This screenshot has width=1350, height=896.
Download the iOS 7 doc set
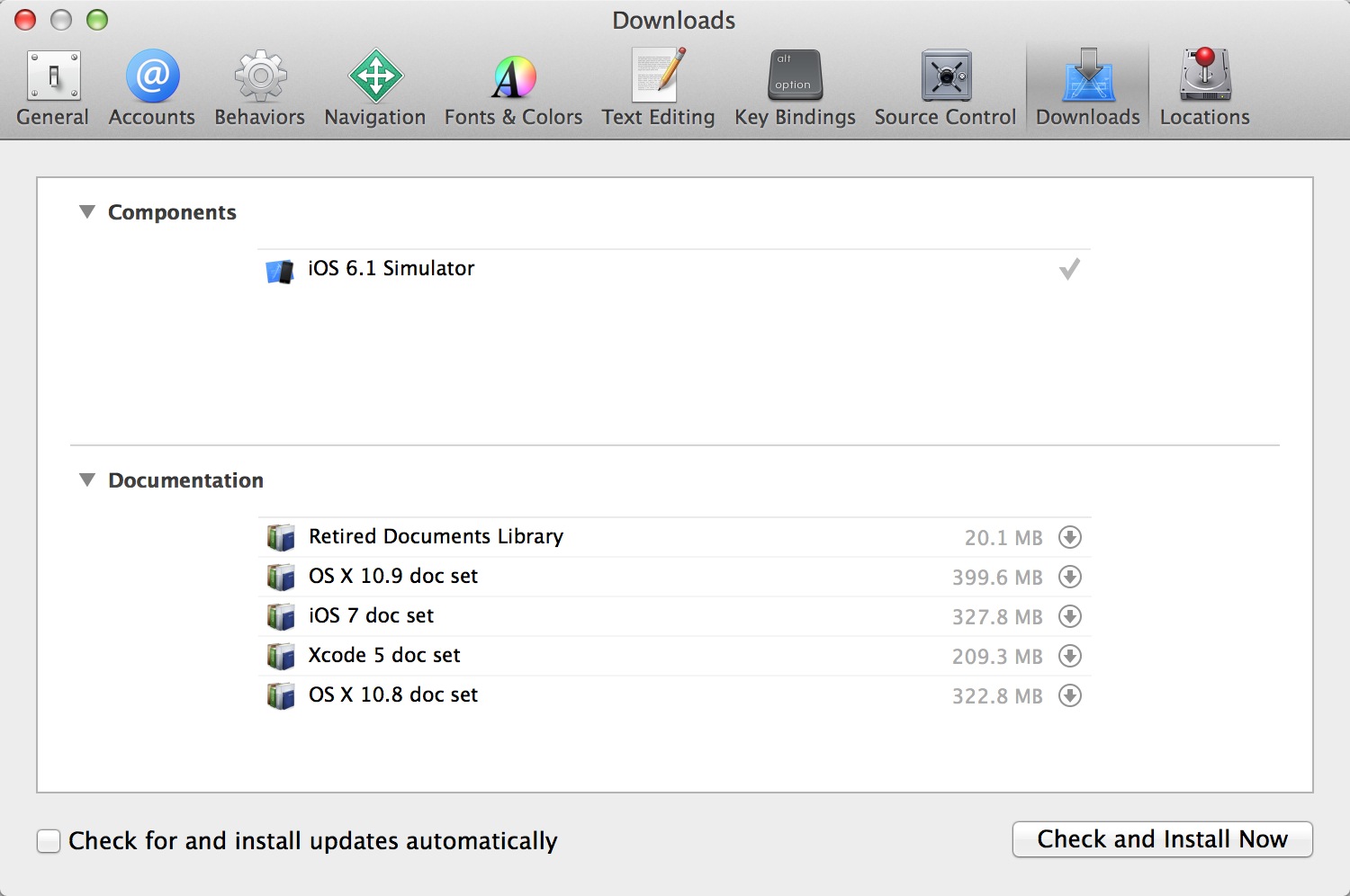(1069, 616)
